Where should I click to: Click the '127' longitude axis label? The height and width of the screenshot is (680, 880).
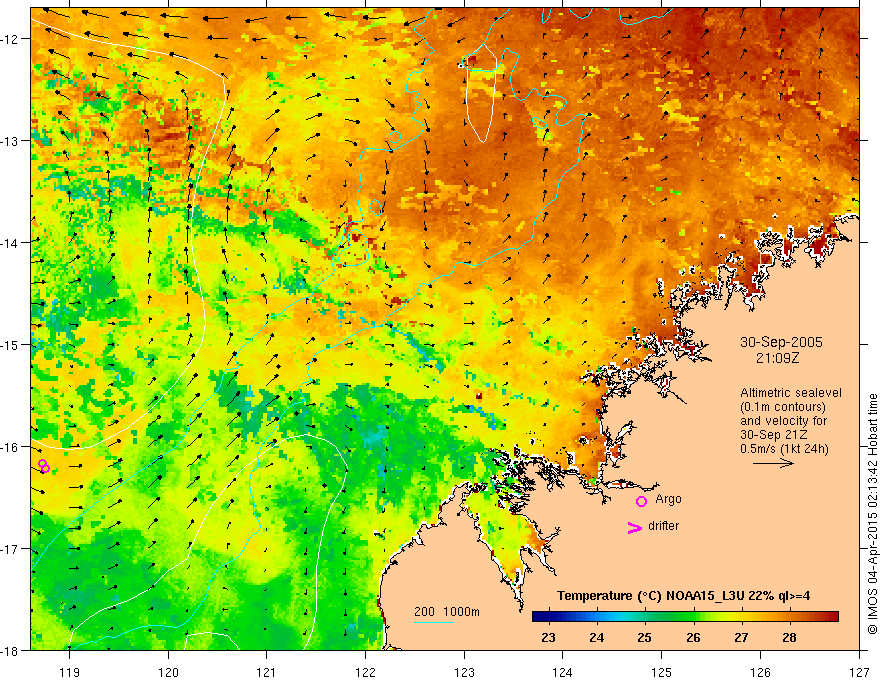click(859, 672)
